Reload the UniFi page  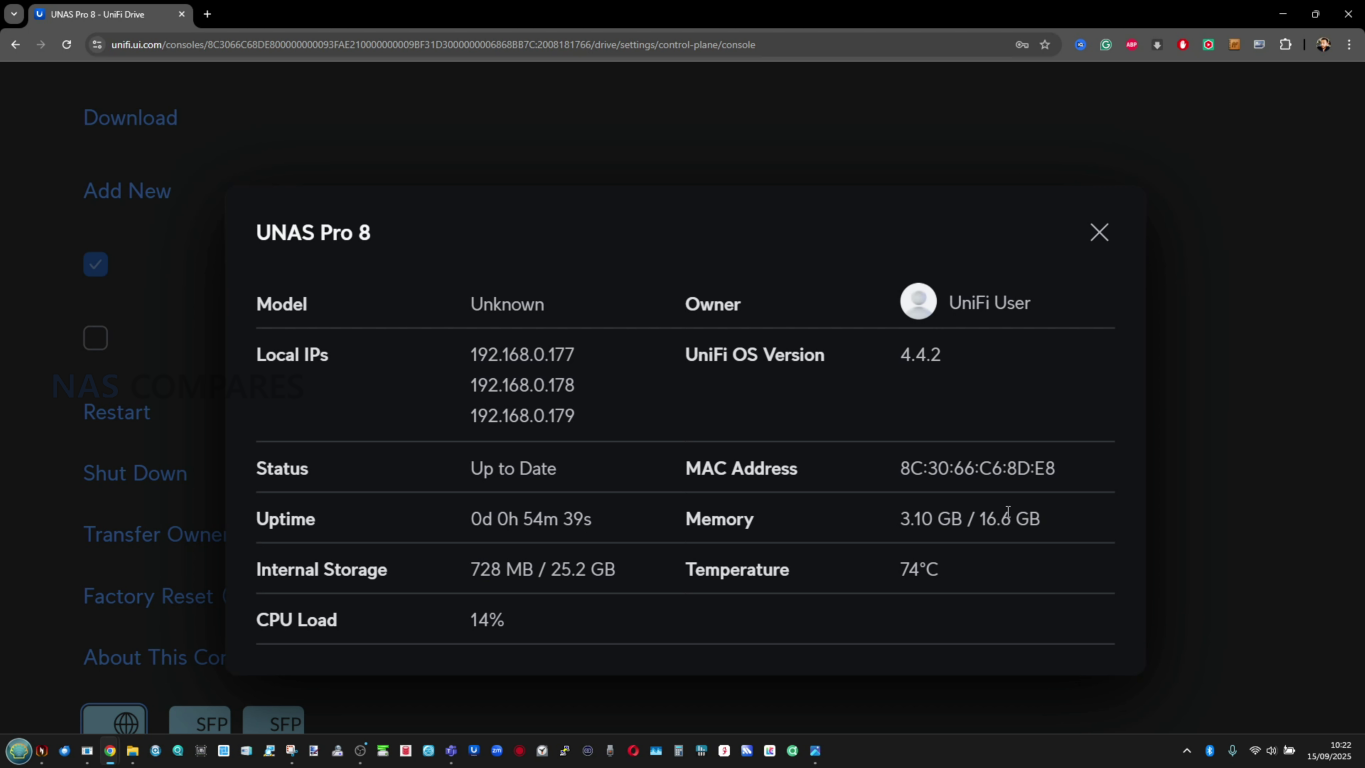tap(66, 44)
